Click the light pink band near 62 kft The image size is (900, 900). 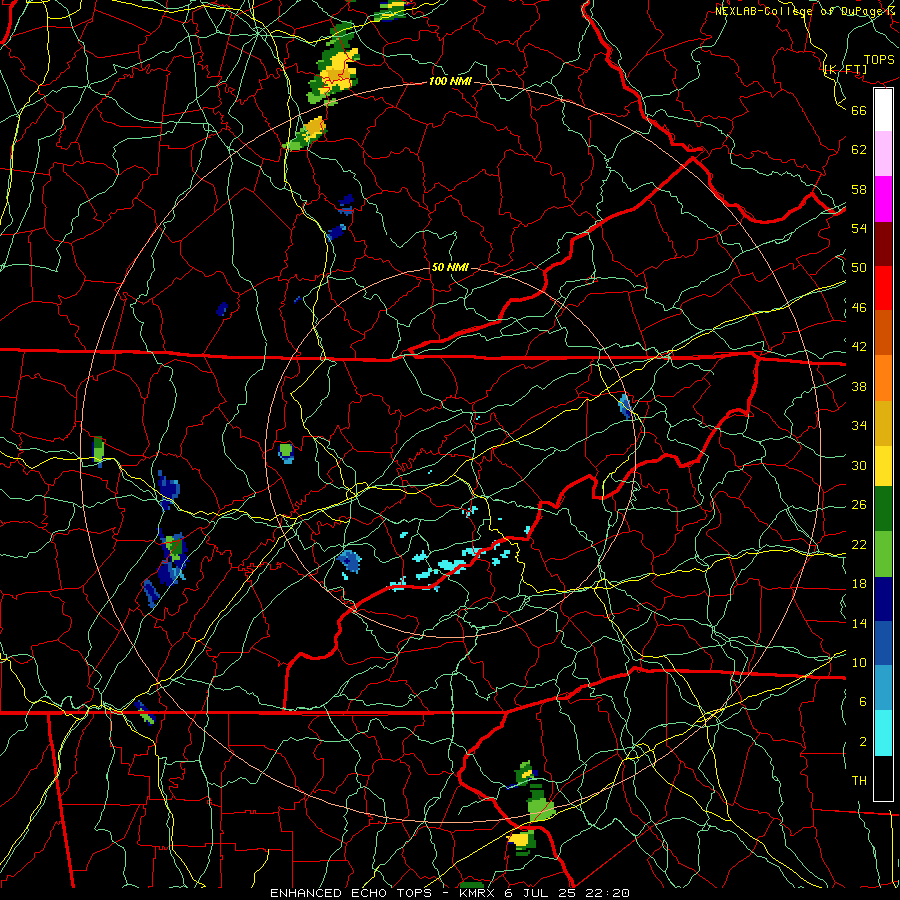click(x=883, y=154)
